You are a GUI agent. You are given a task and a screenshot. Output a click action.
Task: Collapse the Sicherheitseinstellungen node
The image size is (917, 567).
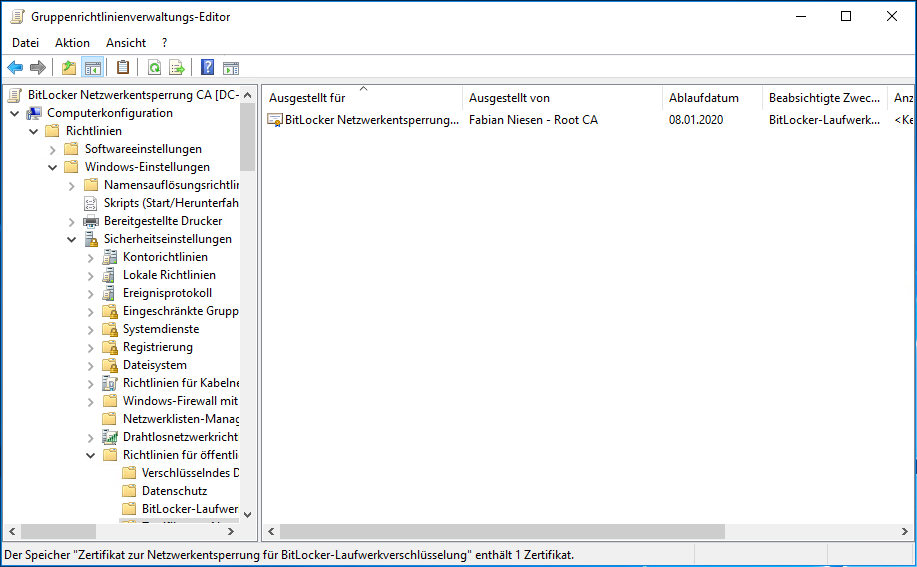(71, 239)
